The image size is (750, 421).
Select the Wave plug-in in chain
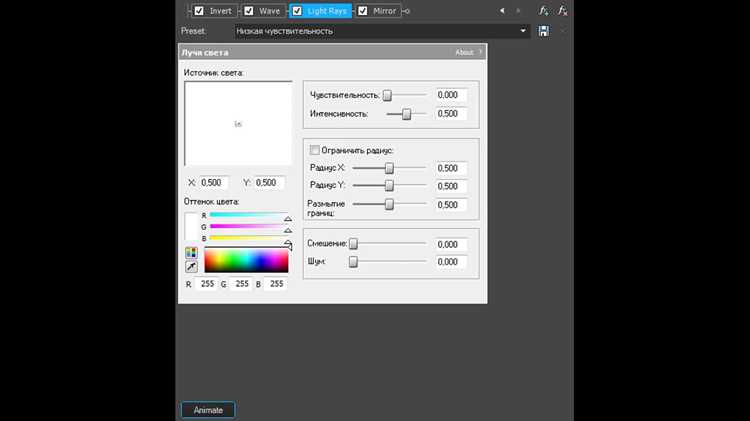(x=269, y=11)
